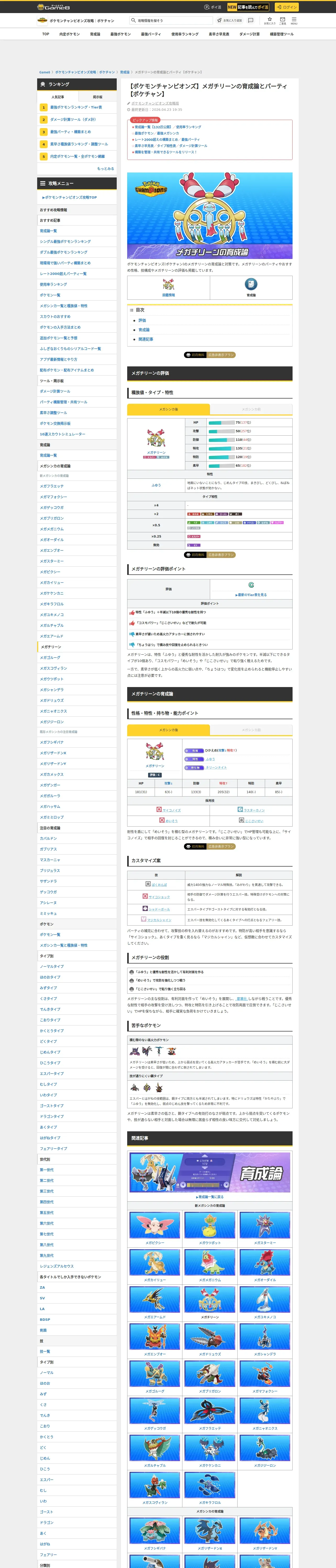Open 構築管理ツール in the navigation bar
The image size is (336, 1568).
[282, 34]
